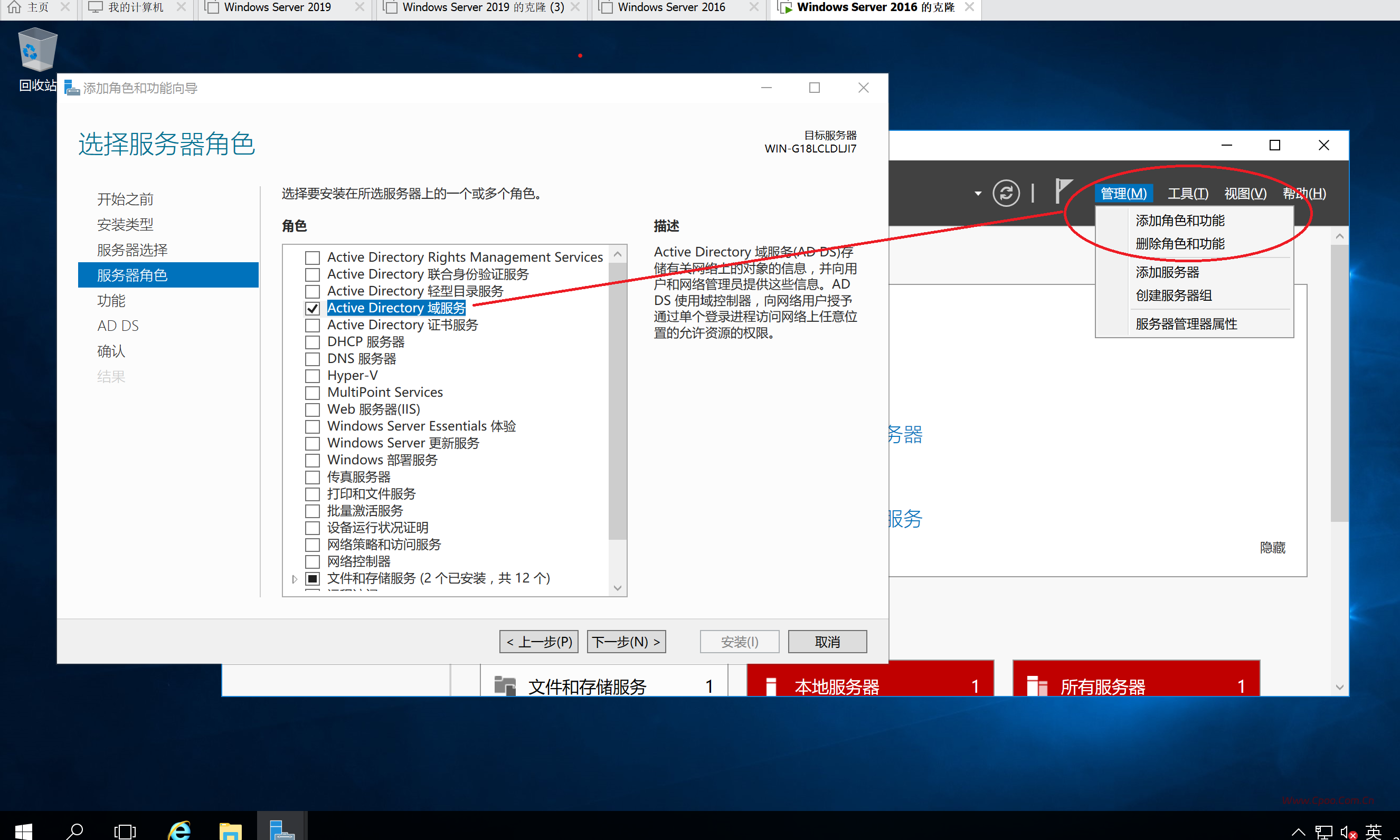The width and height of the screenshot is (1400, 840).
Task: Go to AD DS wizard step
Action: click(118, 326)
